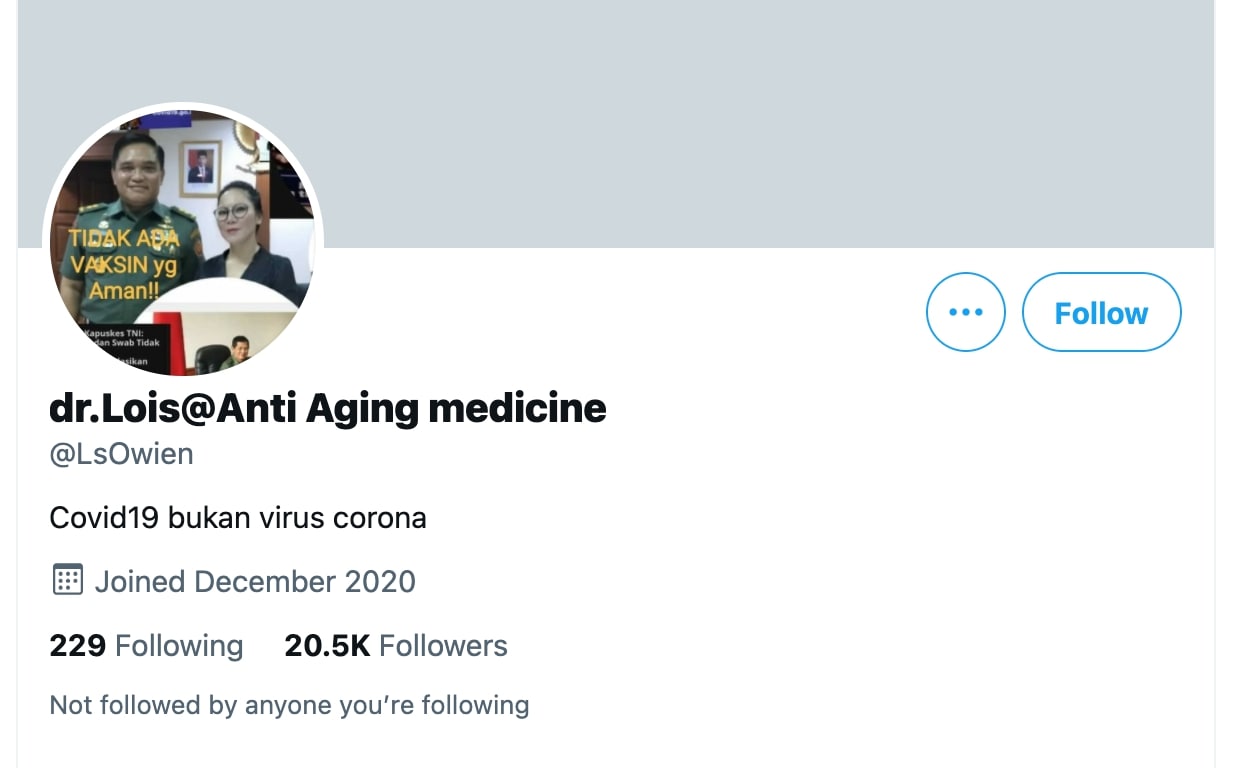This screenshot has height=768, width=1244.
Task: Open the 20.5K Followers list
Action: [x=394, y=645]
